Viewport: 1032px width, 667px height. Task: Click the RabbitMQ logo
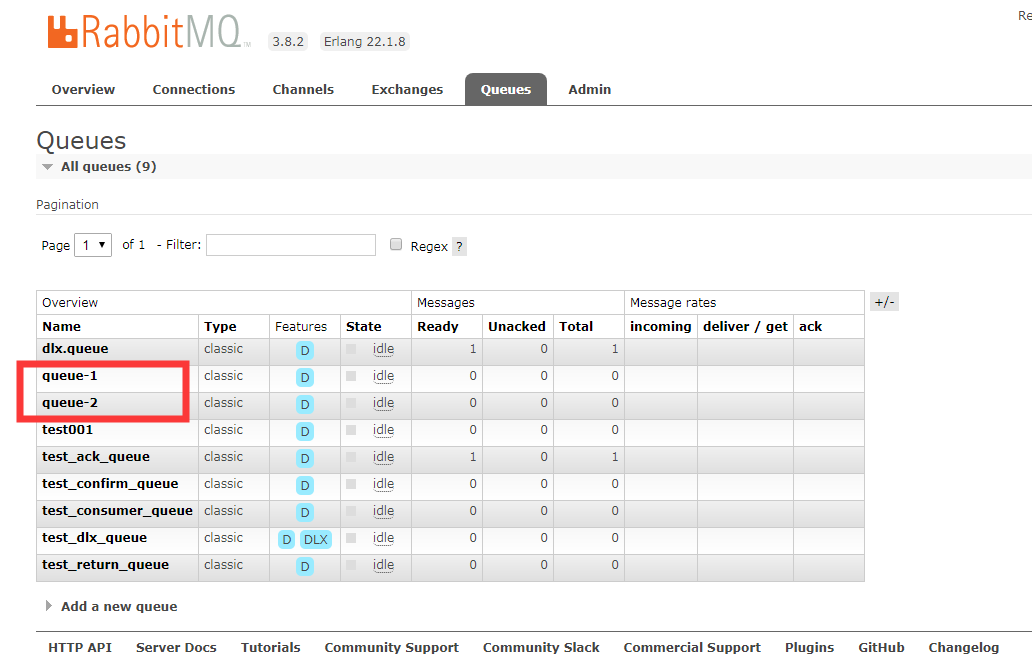[149, 32]
